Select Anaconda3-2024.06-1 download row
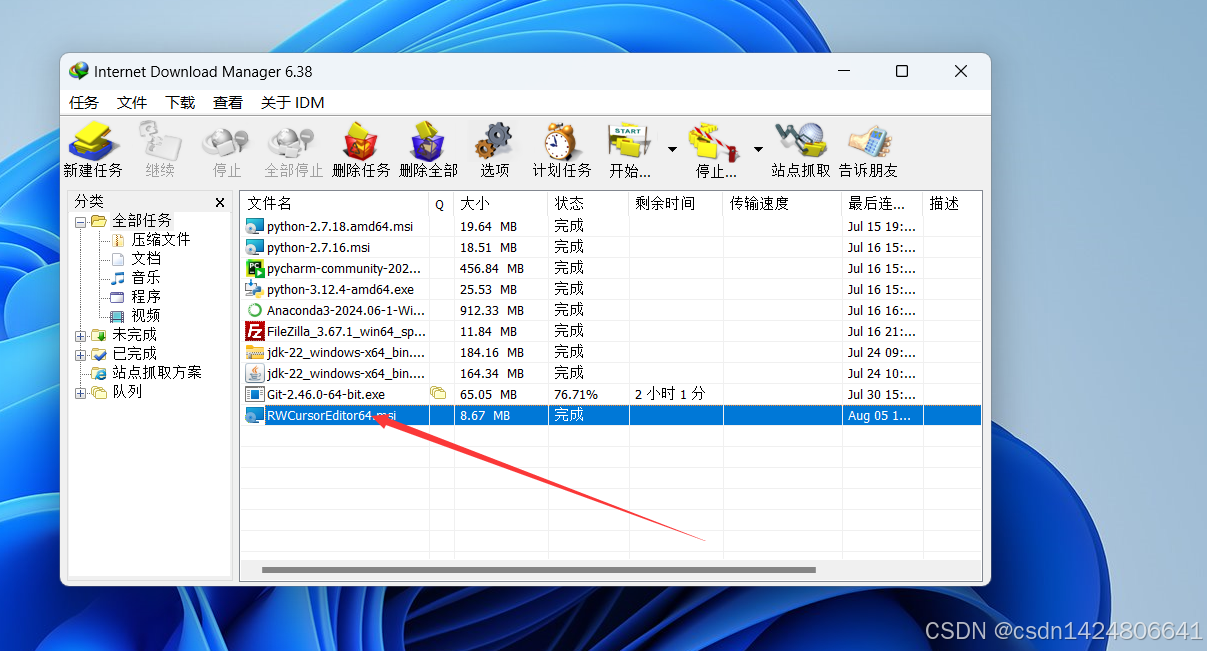Viewport: 1207px width, 651px height. (x=611, y=310)
